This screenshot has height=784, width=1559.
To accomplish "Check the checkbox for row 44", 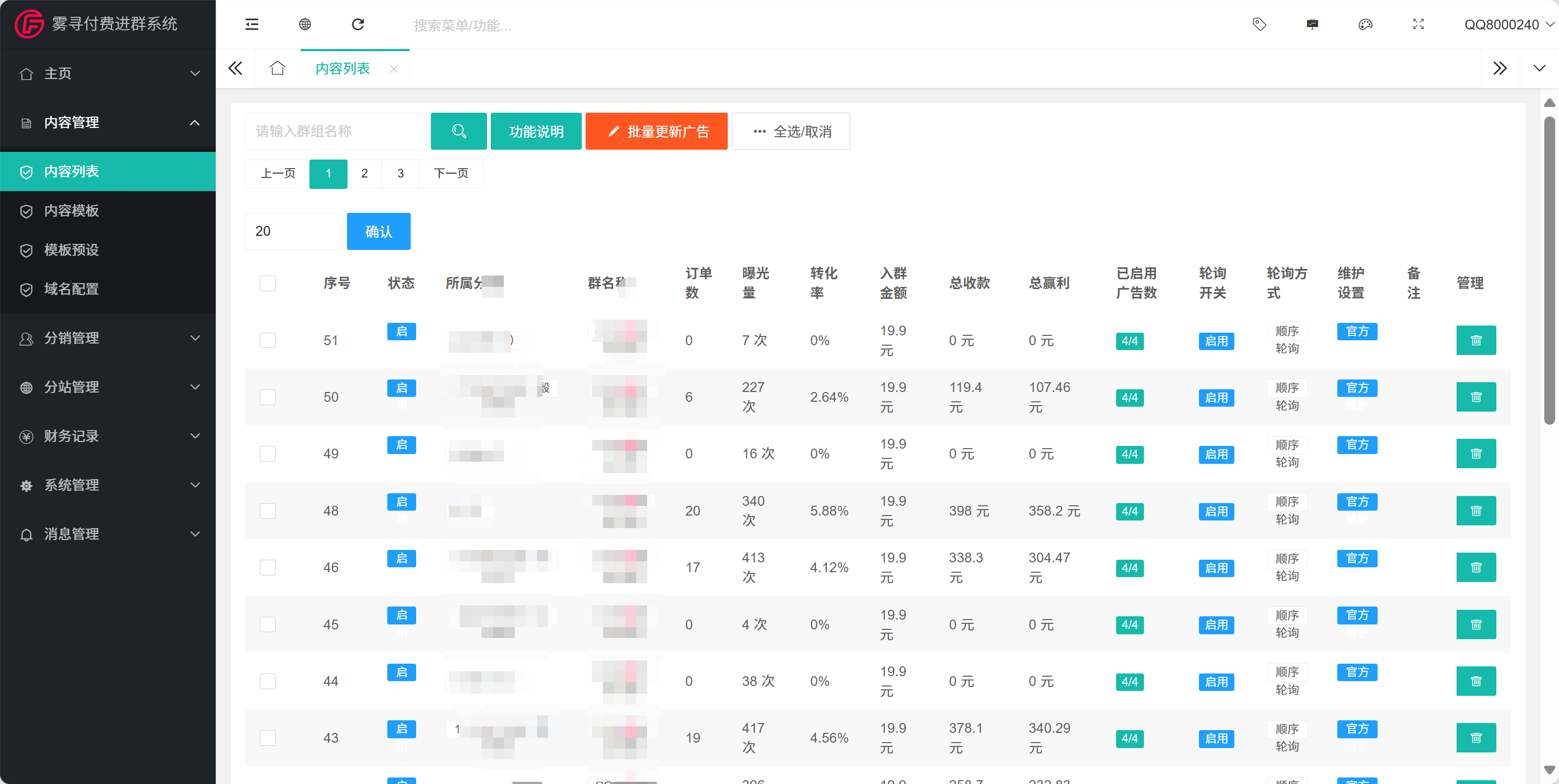I will pos(267,681).
